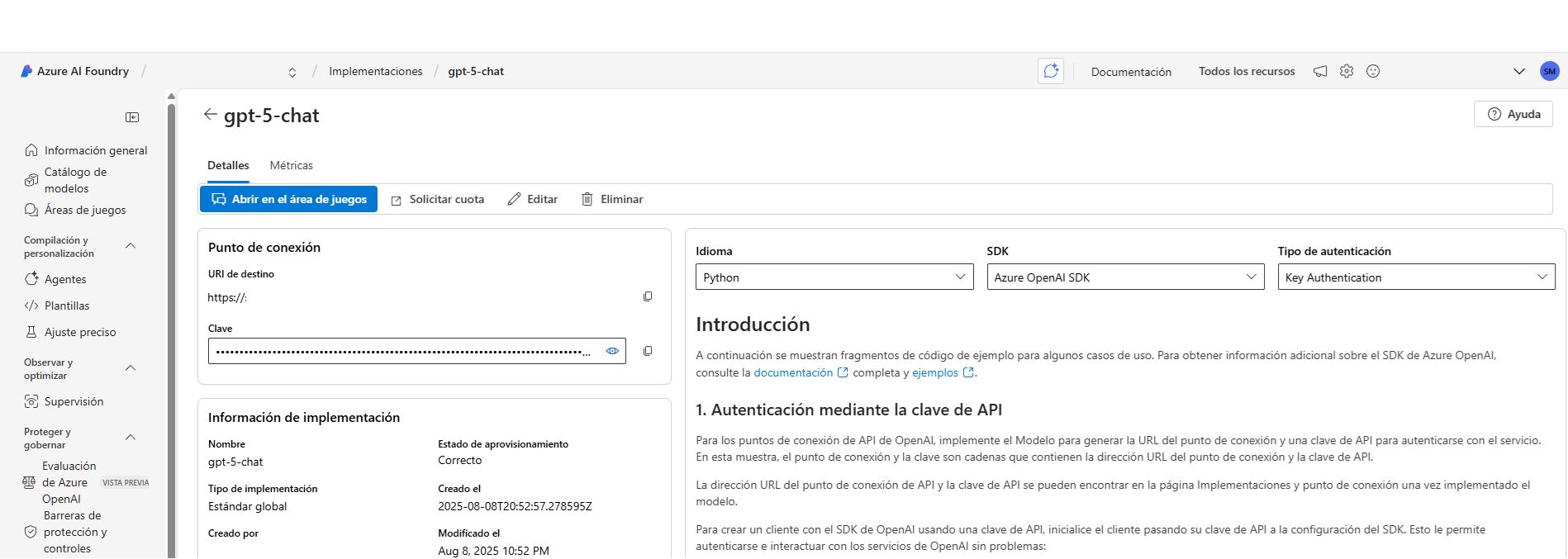Click the Ayuda button
1568x559 pixels.
click(x=1513, y=114)
